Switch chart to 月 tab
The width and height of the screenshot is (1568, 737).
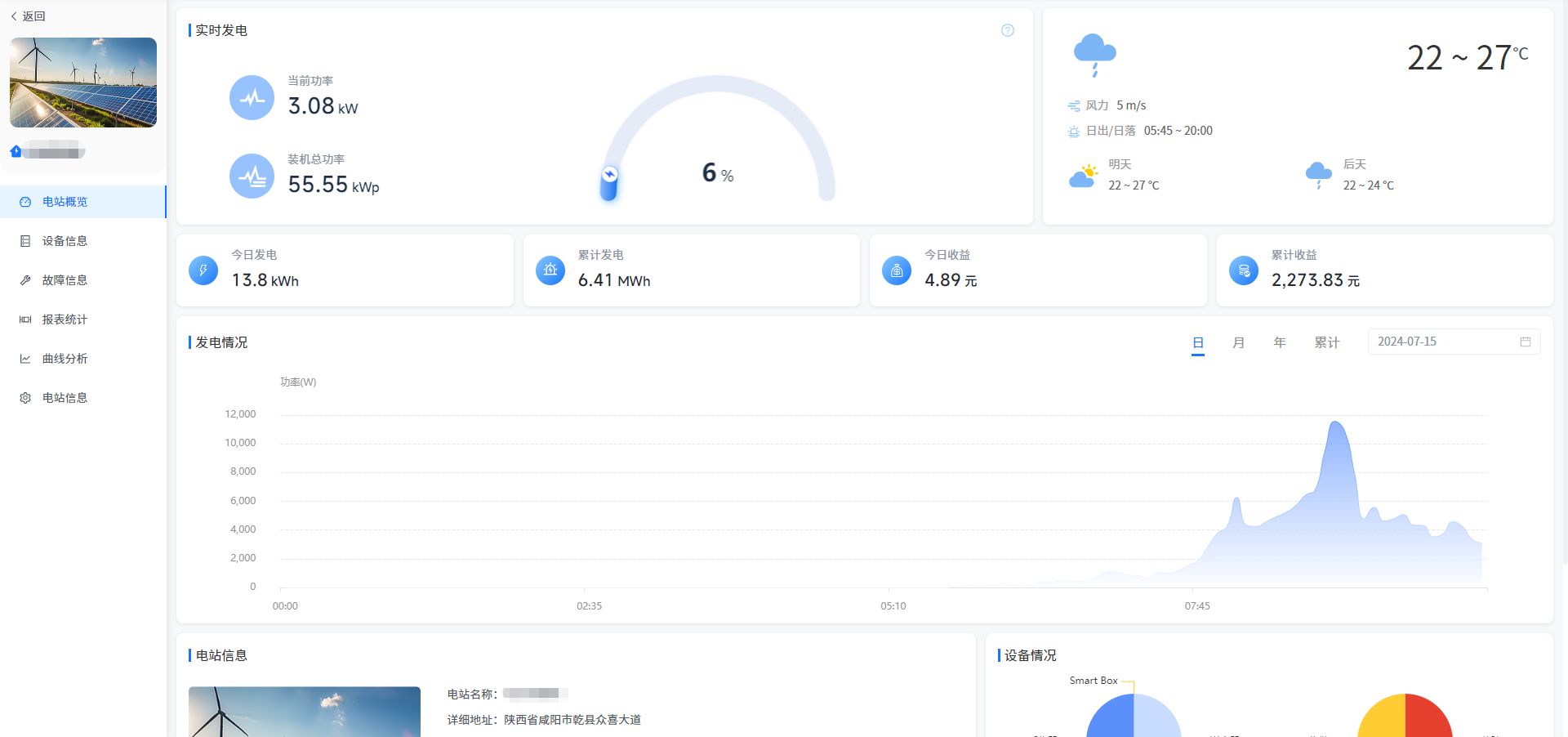click(1238, 343)
